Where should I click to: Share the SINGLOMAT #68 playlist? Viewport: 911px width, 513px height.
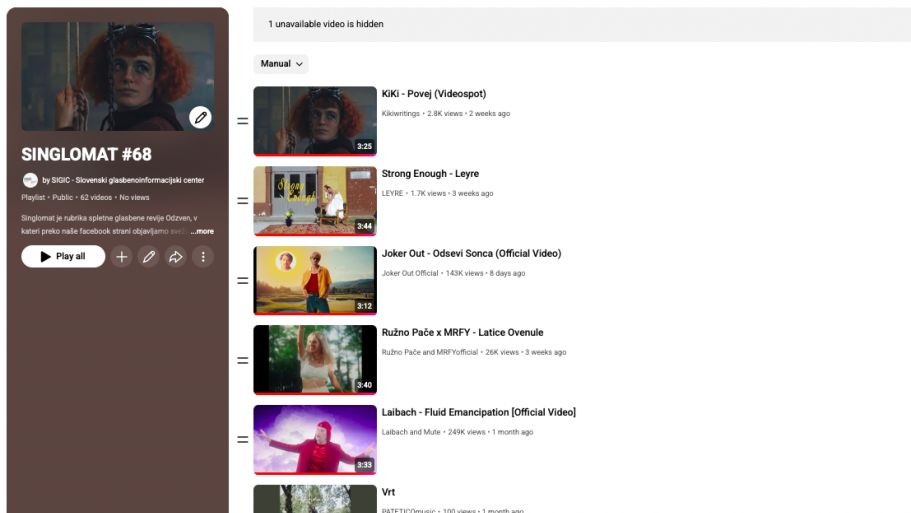pos(175,256)
